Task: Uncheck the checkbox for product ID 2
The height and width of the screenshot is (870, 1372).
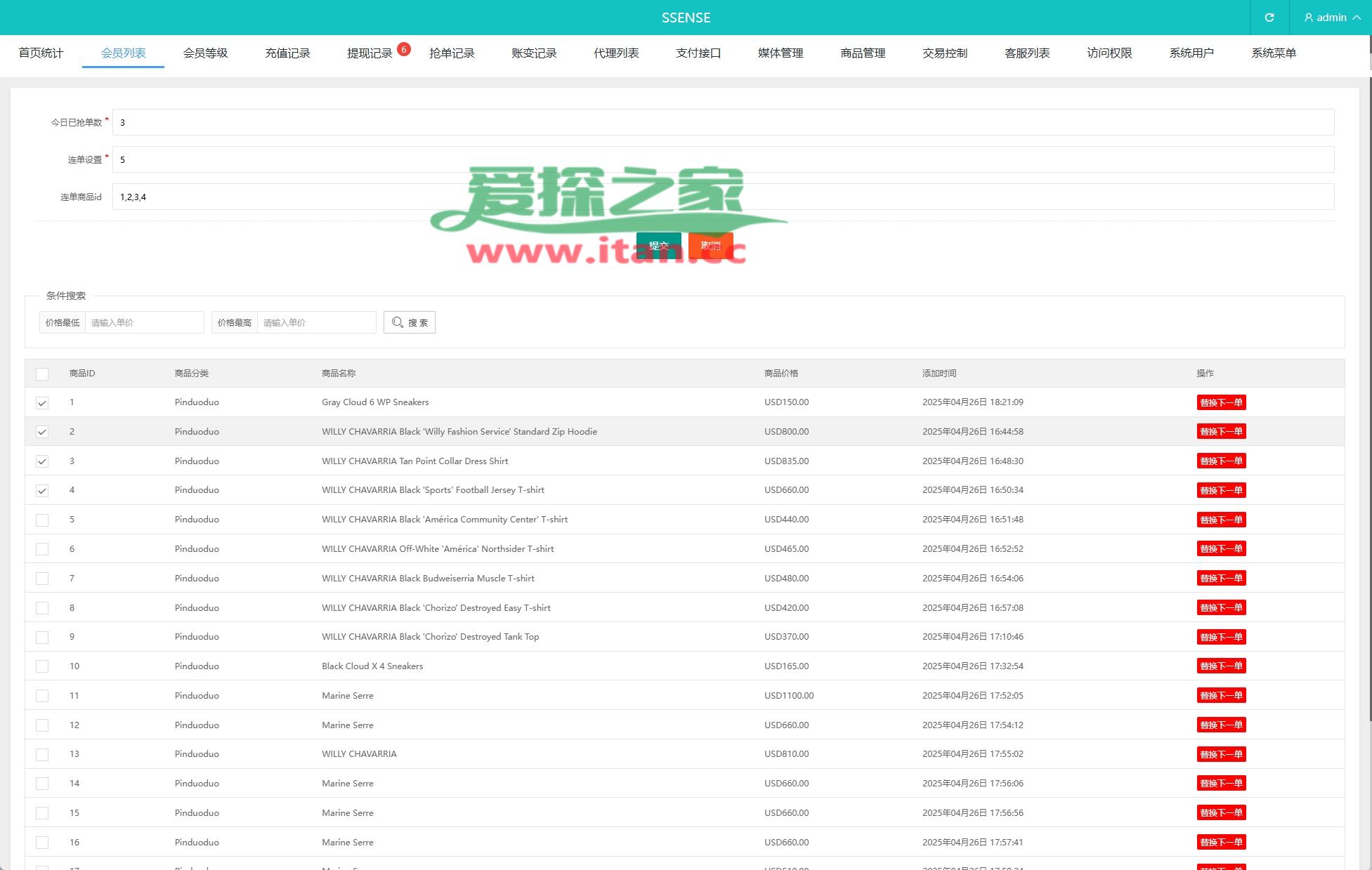Action: [42, 432]
